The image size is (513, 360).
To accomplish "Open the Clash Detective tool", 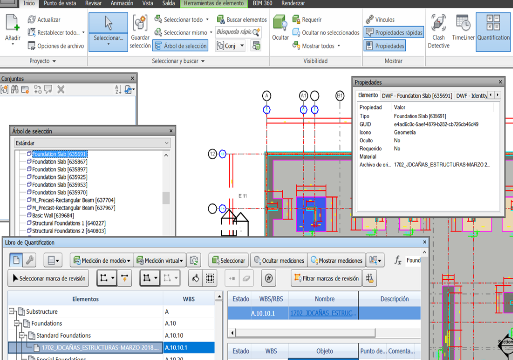I will point(438,32).
